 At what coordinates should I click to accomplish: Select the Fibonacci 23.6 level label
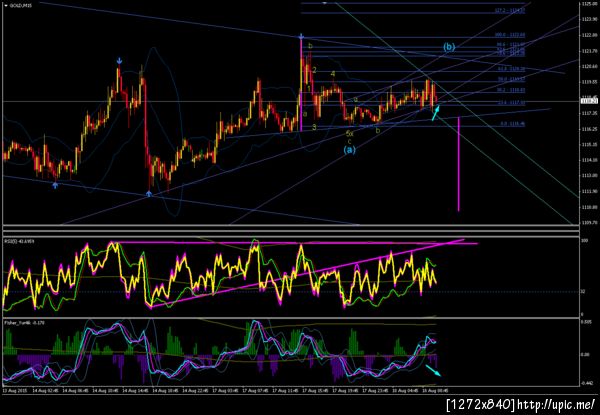[x=511, y=103]
